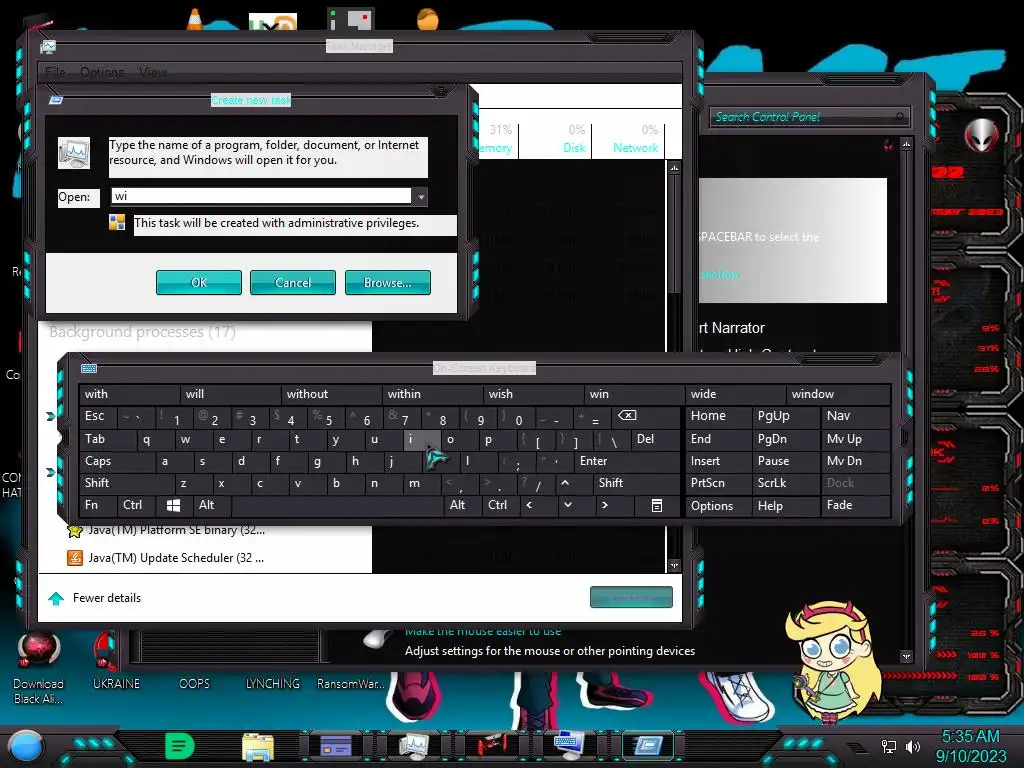Viewport: 1024px width, 768px height.
Task: Click the Help key on keyboard
Action: point(786,505)
